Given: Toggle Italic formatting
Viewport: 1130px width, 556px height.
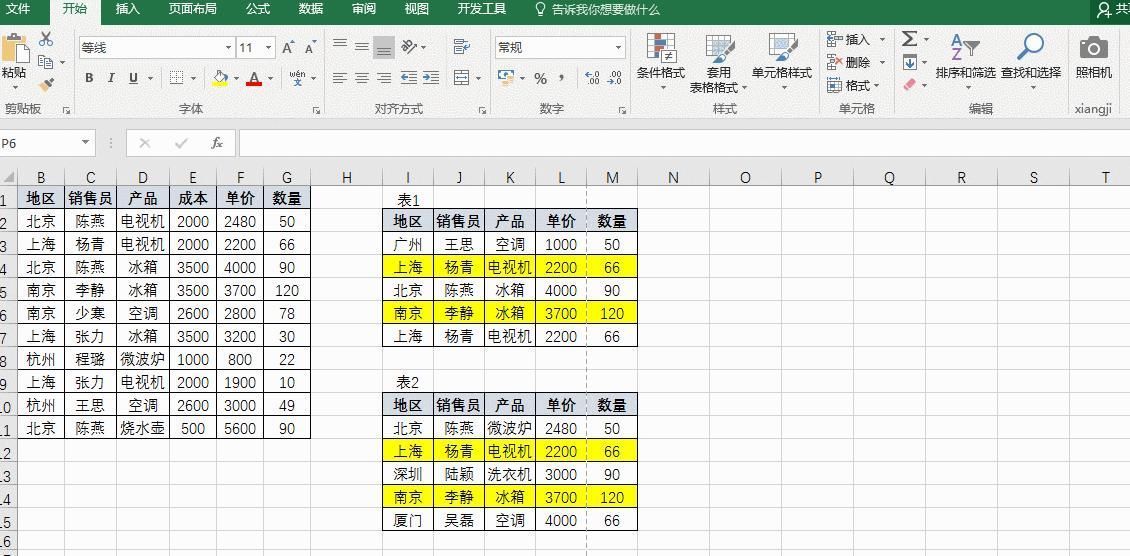Looking at the screenshot, I should pyautogui.click(x=111, y=78).
